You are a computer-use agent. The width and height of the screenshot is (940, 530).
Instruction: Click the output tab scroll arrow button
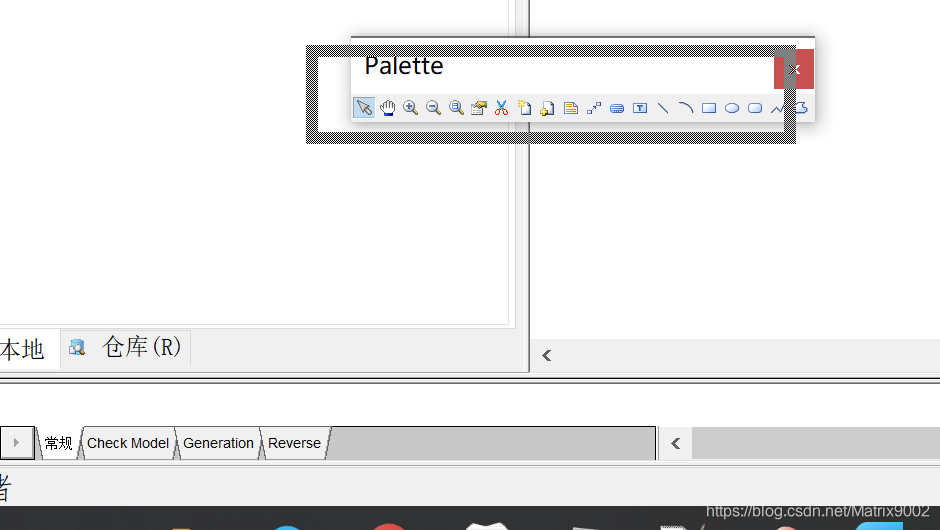(17, 442)
